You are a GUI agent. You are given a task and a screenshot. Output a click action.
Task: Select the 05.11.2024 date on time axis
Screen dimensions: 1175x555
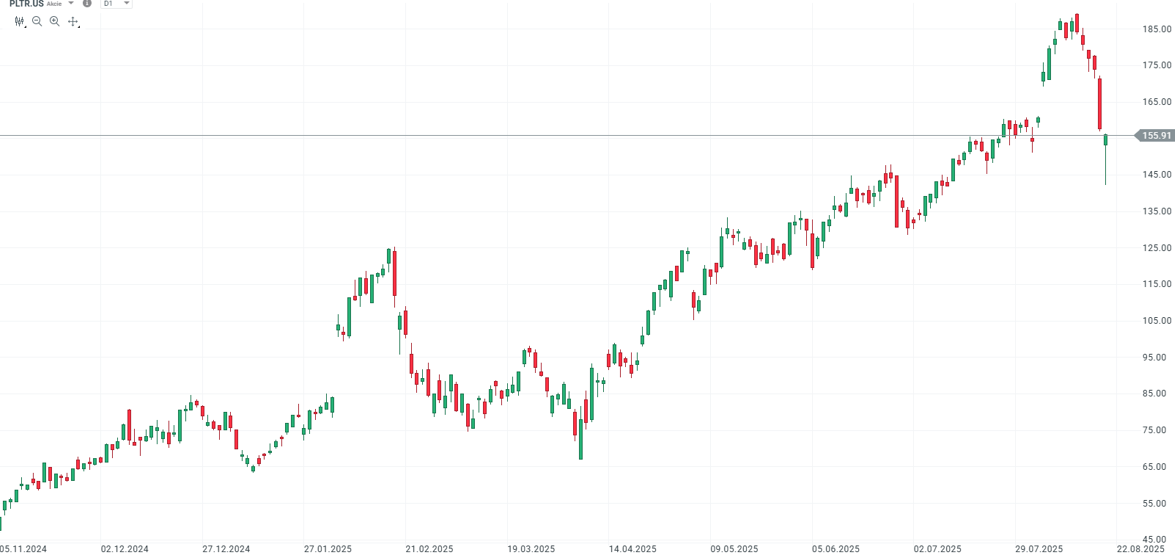coord(23,549)
